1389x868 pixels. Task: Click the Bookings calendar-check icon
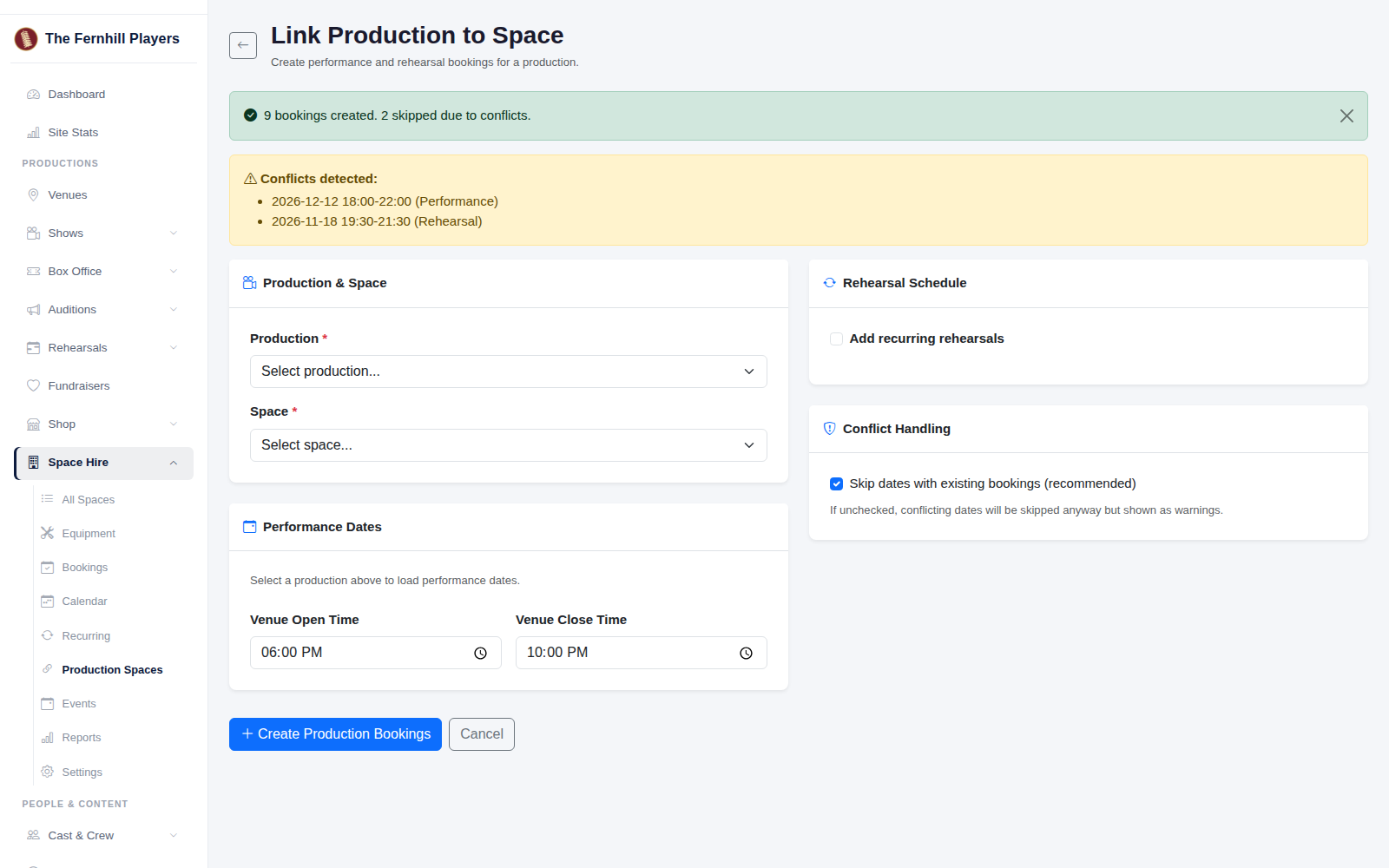click(48, 567)
